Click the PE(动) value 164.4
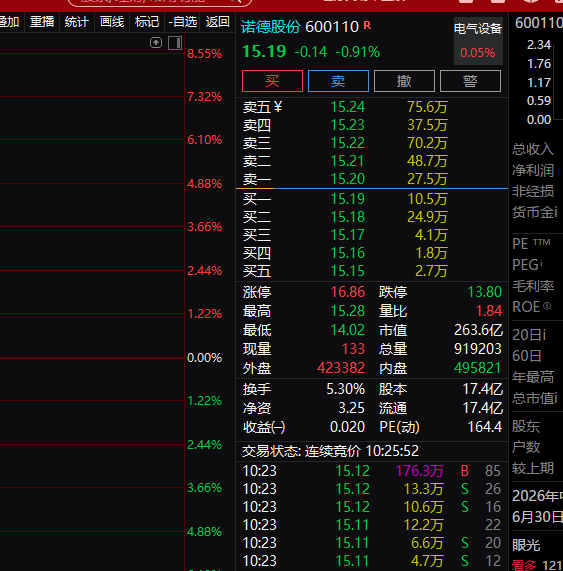 (485, 426)
